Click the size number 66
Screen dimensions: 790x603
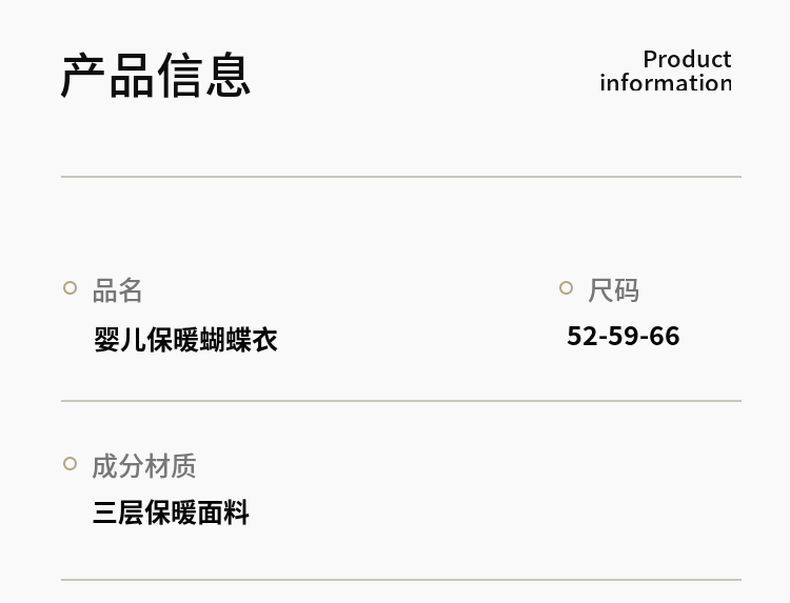[665, 336]
